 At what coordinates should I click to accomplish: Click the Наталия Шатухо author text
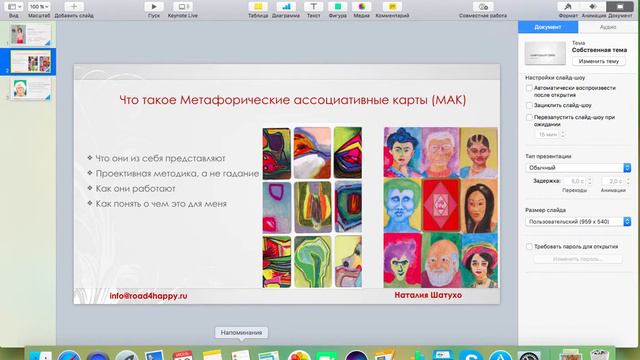point(428,295)
